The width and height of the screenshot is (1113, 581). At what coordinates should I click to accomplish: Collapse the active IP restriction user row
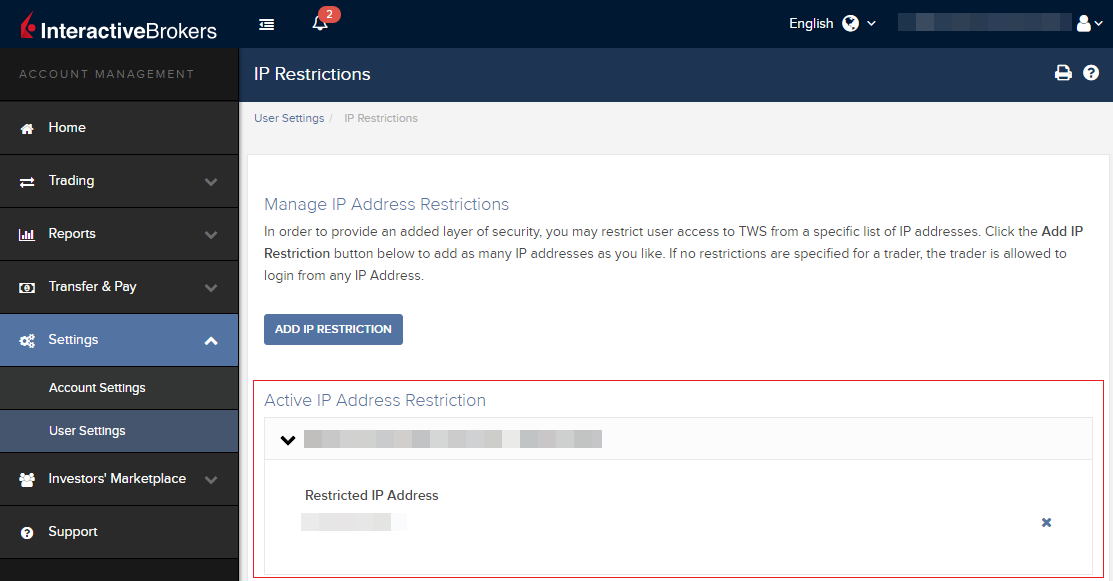[x=287, y=440]
